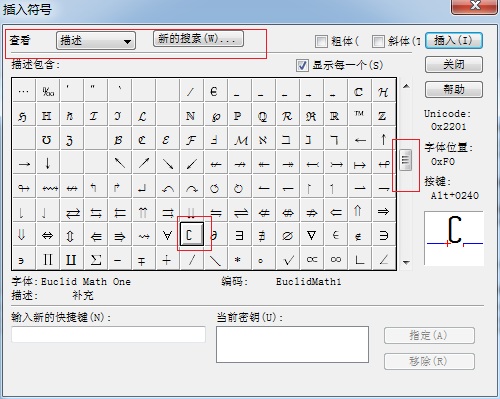Toggle the 粗体 bold checkbox
Screen dimensions: 500x399
click(x=321, y=41)
